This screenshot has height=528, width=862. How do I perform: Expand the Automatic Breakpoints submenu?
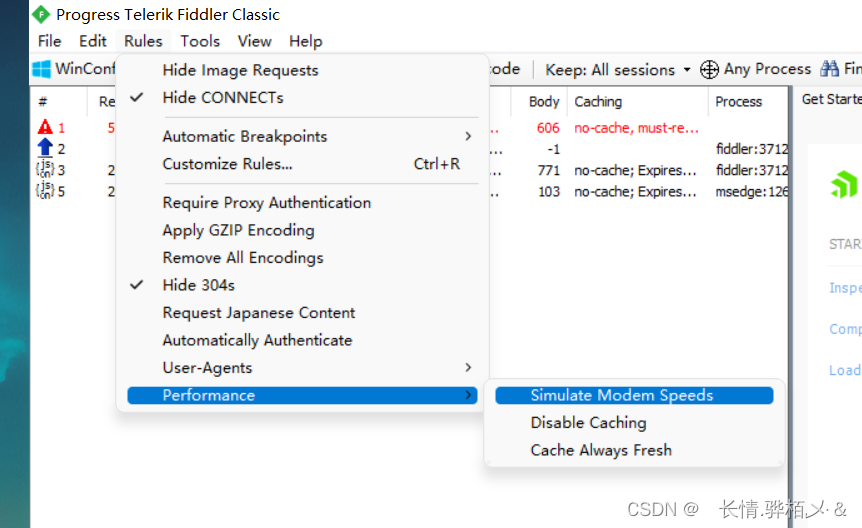pyautogui.click(x=302, y=136)
